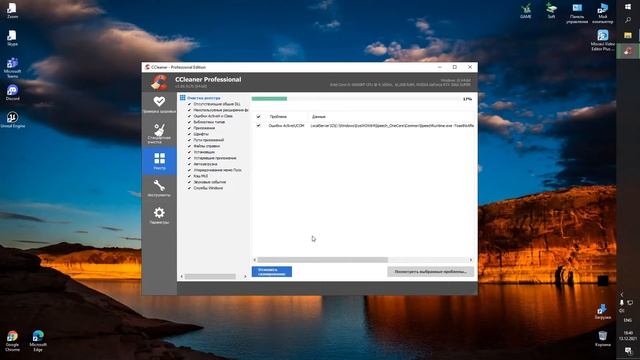Click right arrow of registry list scrollbar

(245, 276)
